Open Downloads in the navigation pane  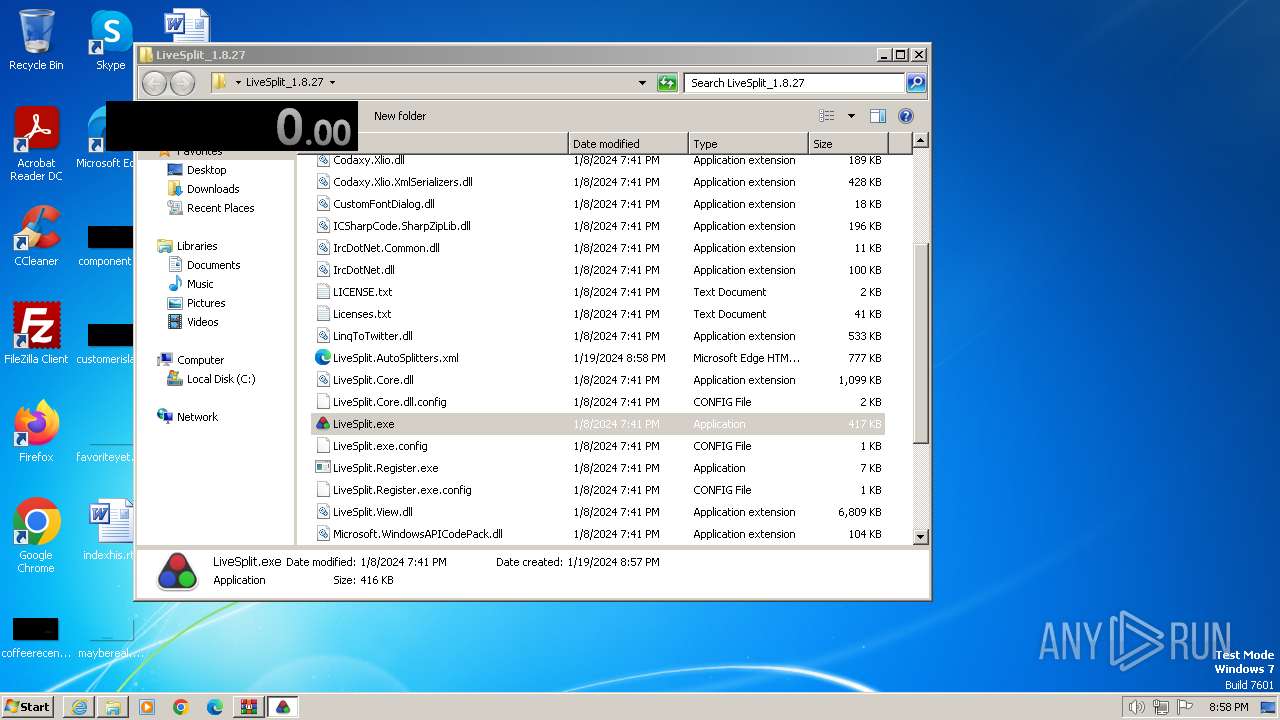point(213,189)
